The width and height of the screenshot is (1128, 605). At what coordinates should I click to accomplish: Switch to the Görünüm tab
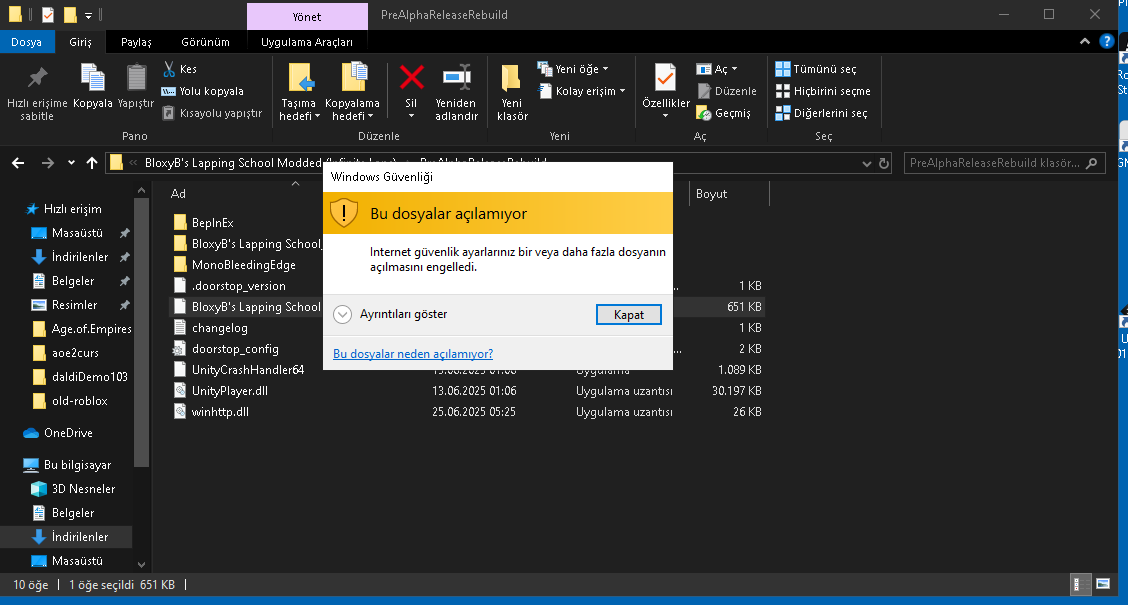click(205, 42)
